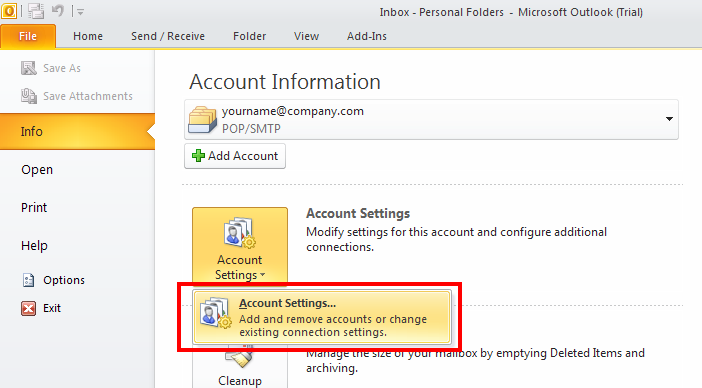
Task: Click the Add Account button
Action: (x=235, y=156)
